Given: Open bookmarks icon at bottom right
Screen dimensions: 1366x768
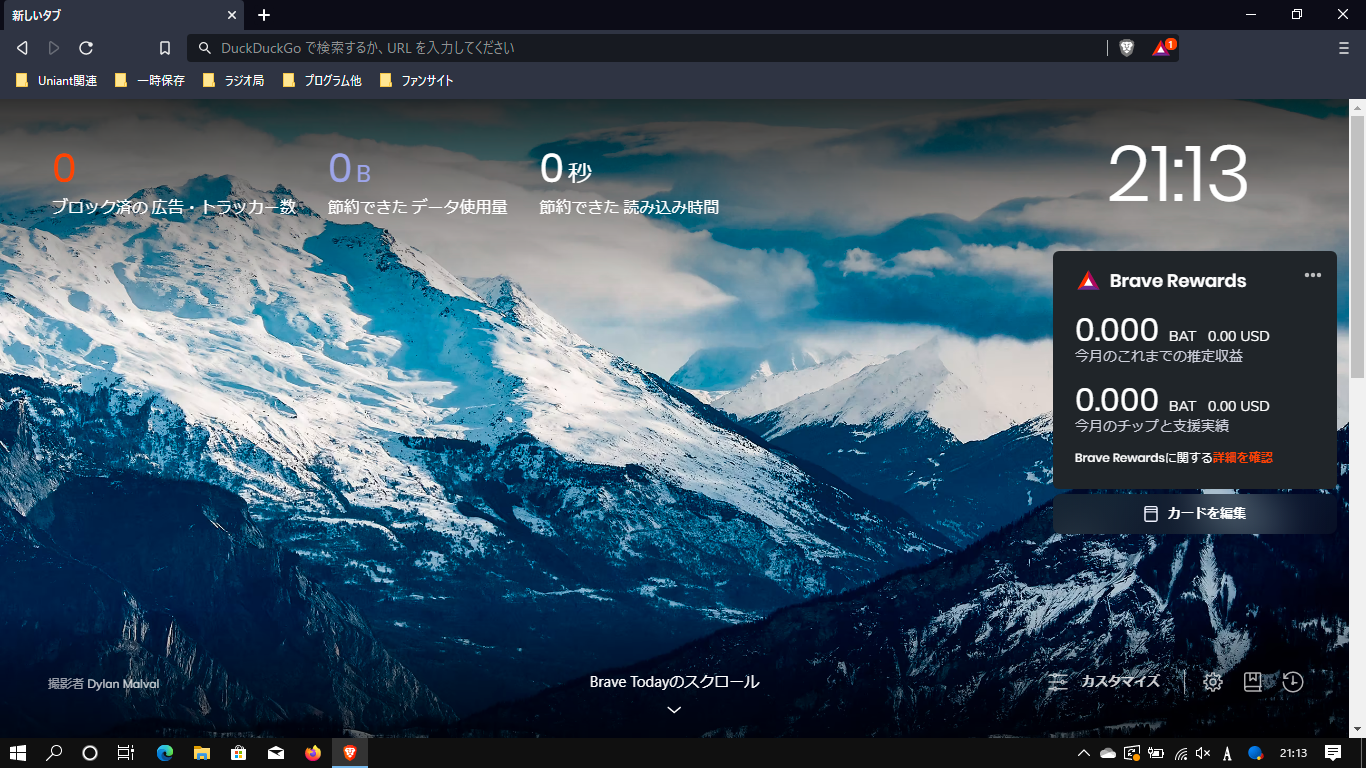Looking at the screenshot, I should 1252,682.
